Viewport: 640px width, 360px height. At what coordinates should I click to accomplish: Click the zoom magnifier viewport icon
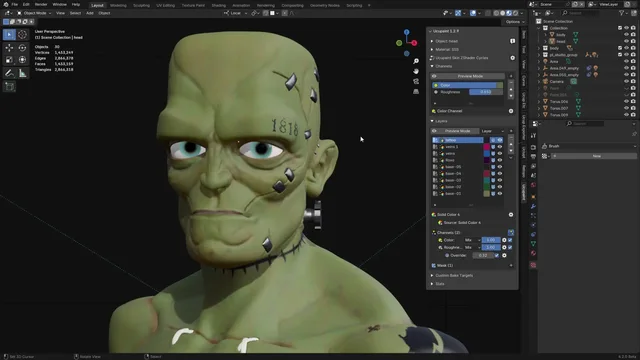[x=416, y=61]
